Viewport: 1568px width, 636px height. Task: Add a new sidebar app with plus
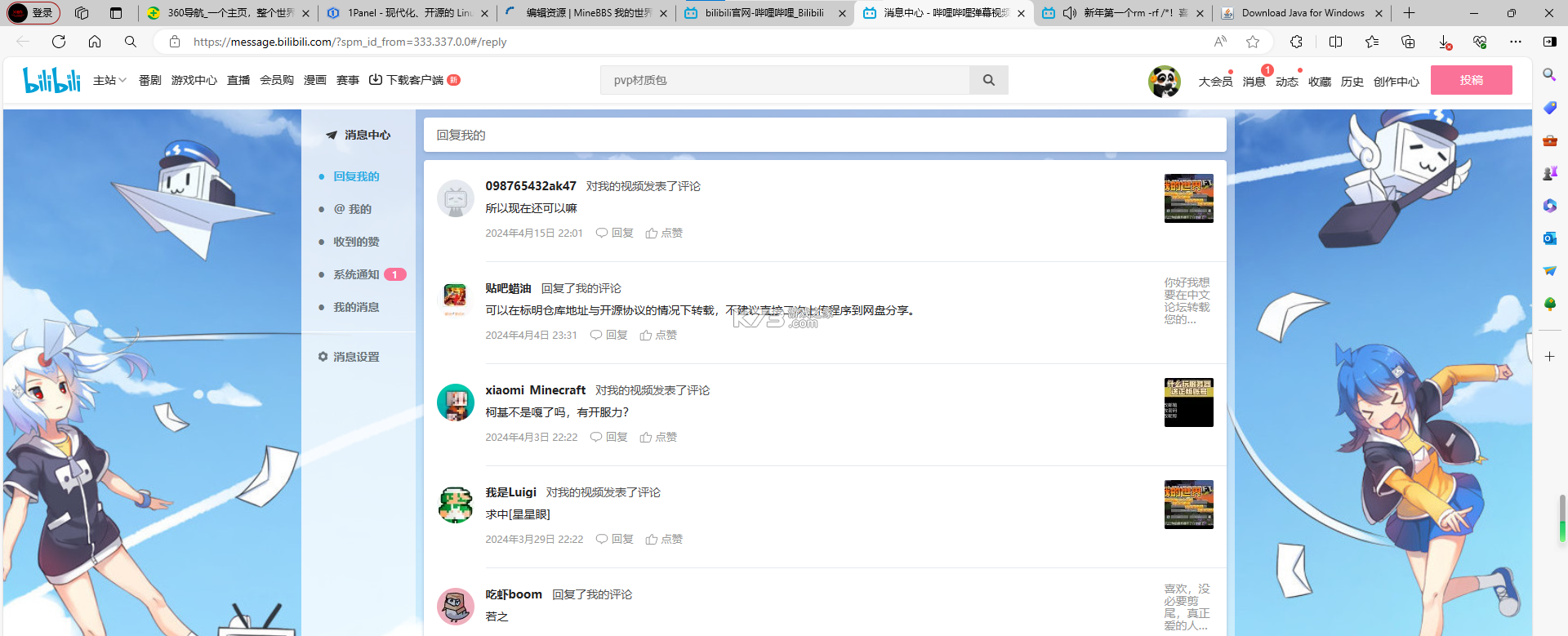(1549, 357)
